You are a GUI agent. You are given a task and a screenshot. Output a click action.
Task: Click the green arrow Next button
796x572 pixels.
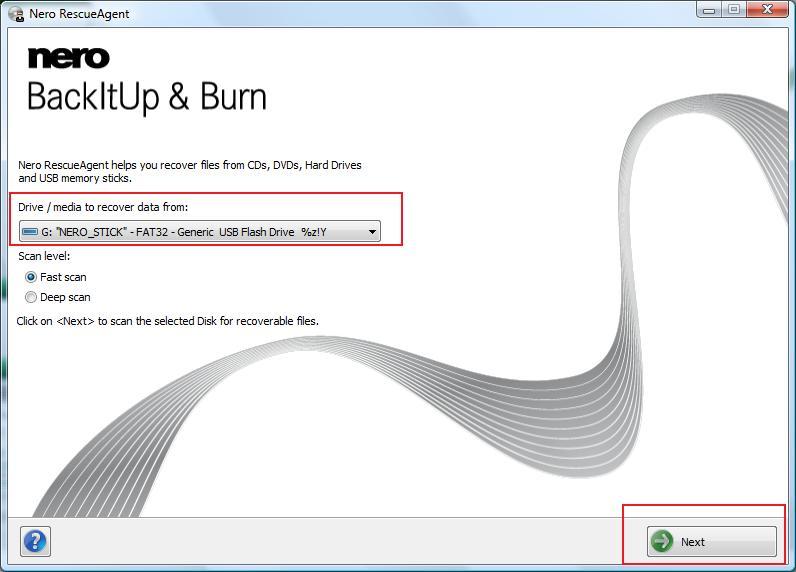(x=711, y=542)
